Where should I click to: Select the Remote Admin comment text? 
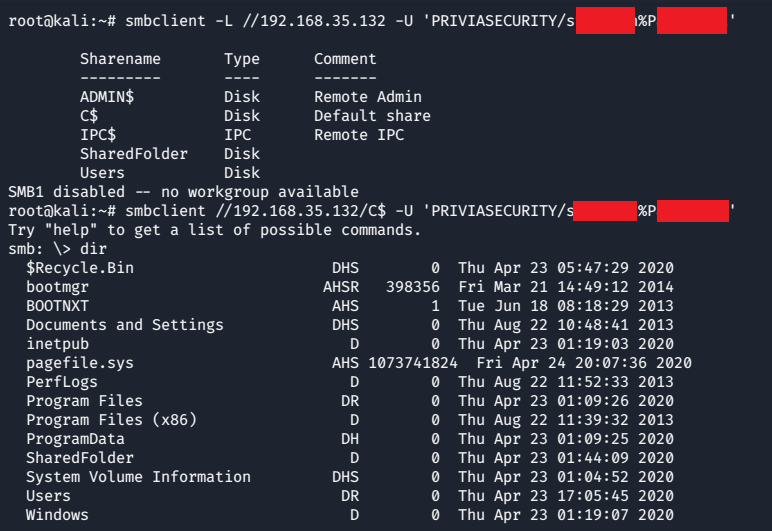(x=367, y=97)
